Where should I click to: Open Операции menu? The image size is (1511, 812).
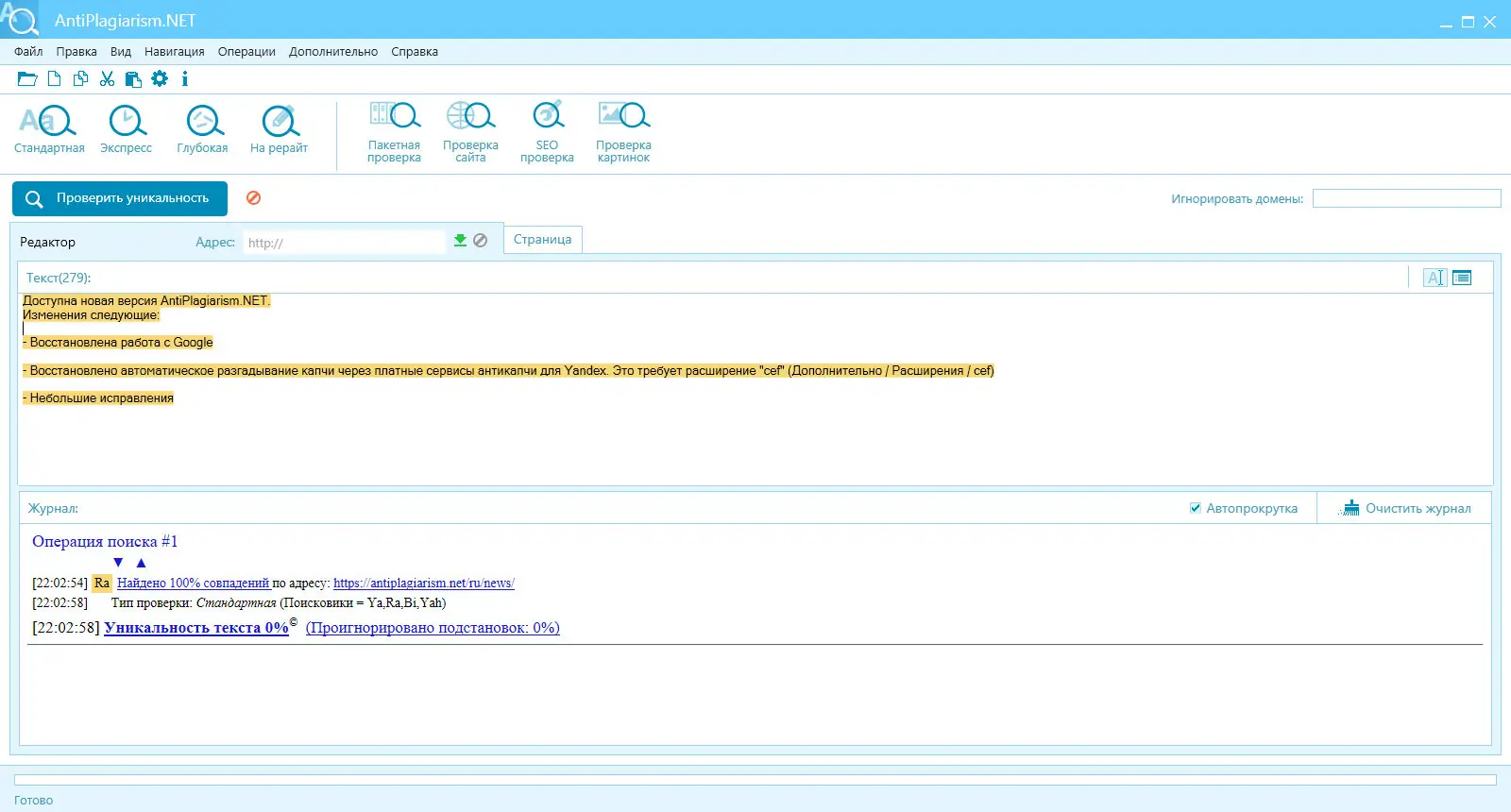[246, 52]
